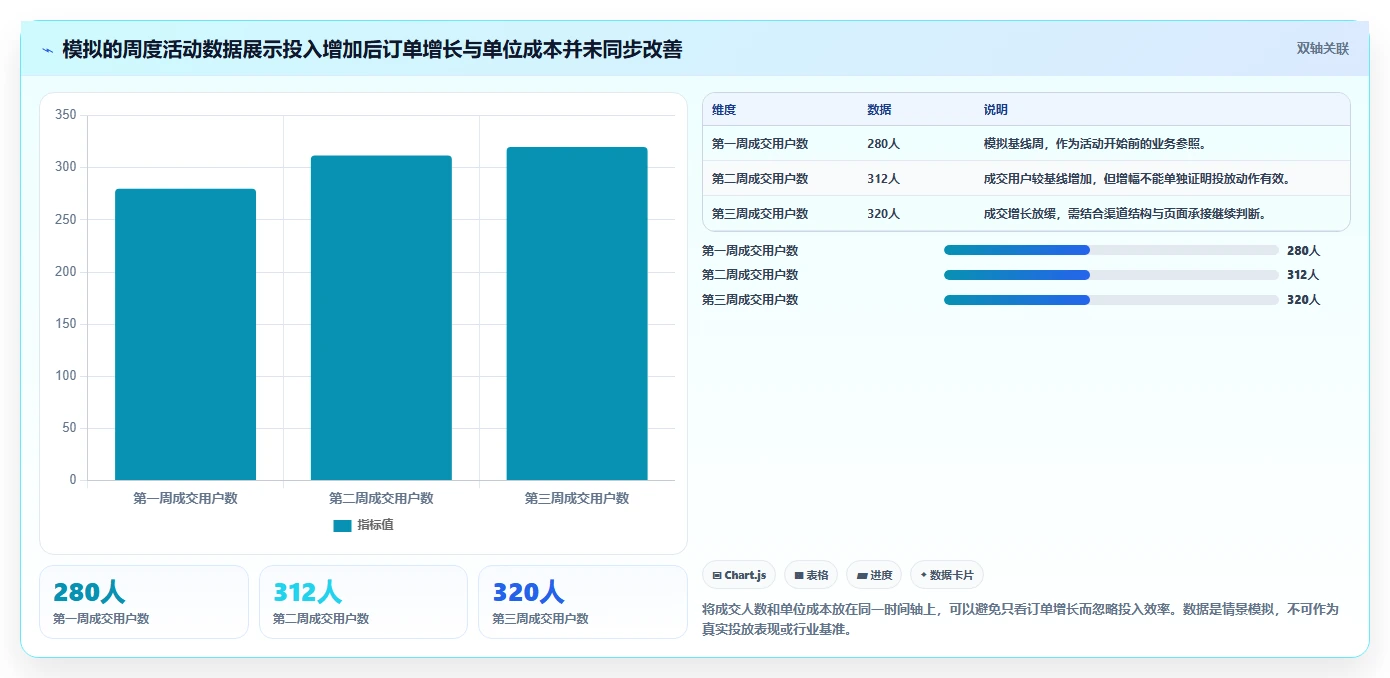Click table value 312人

(x=883, y=179)
